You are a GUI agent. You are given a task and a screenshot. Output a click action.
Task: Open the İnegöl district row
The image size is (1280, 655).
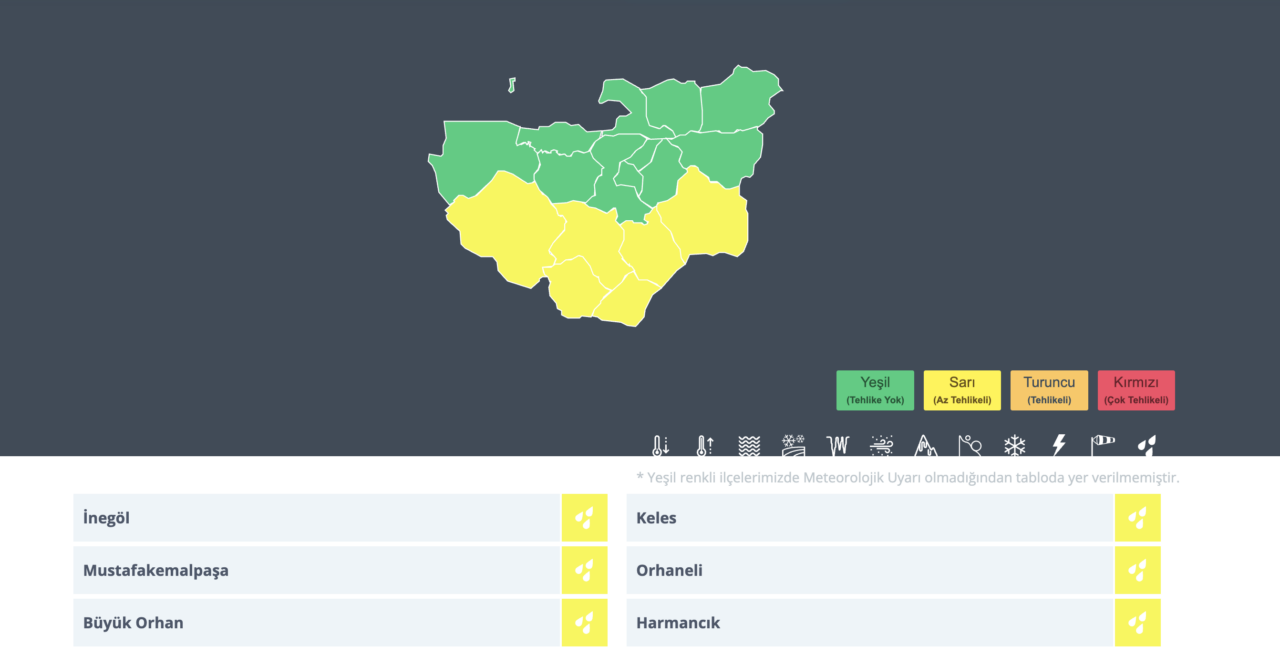point(316,518)
